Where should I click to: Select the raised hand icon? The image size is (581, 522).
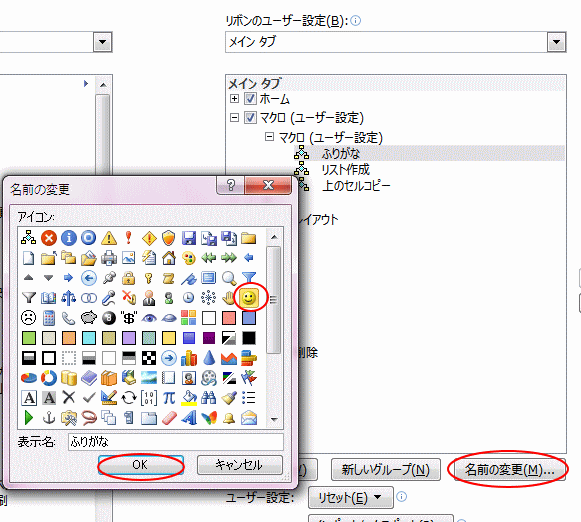point(229,297)
